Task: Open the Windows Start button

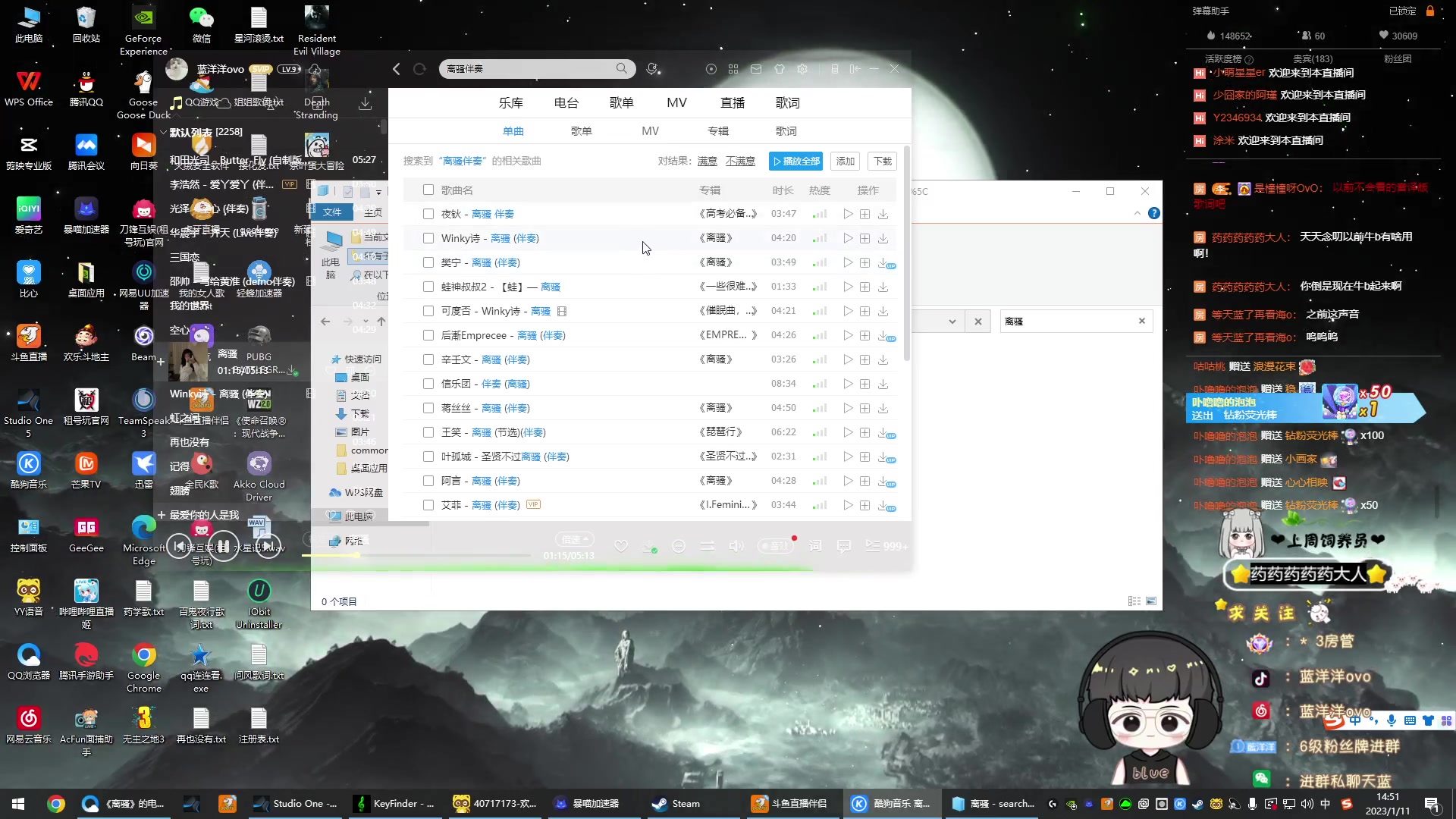Action: 18,804
